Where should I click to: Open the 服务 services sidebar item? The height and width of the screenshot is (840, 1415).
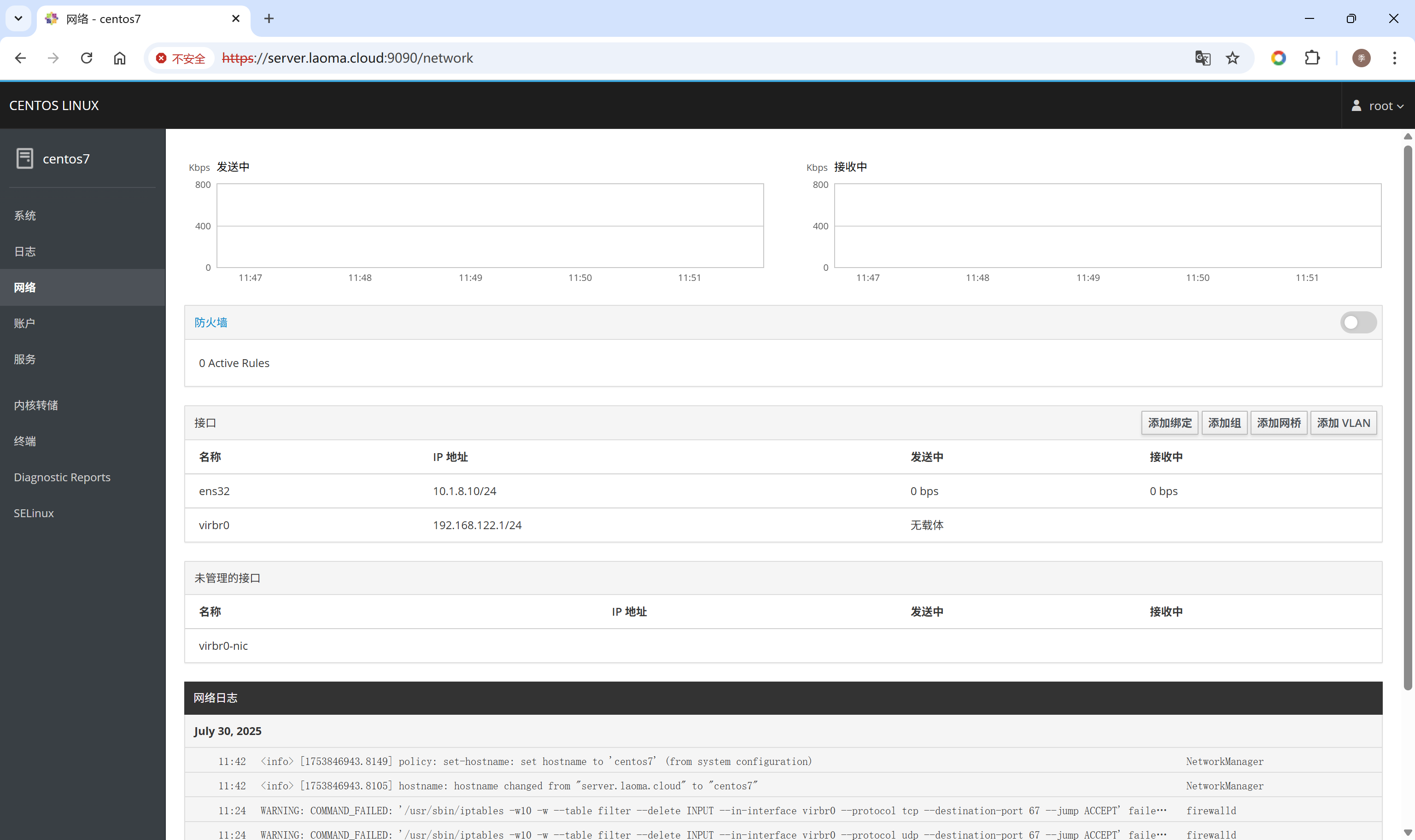point(25,359)
